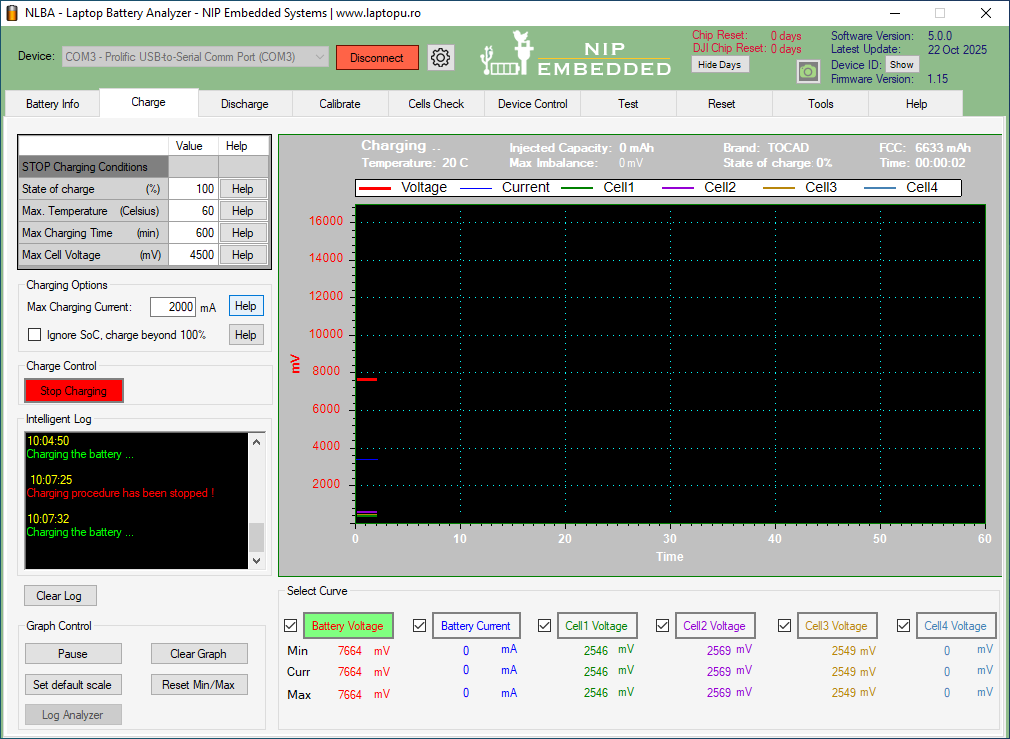Toggle the Battery Voltage curve checkbox
The height and width of the screenshot is (739, 1010).
(x=291, y=626)
